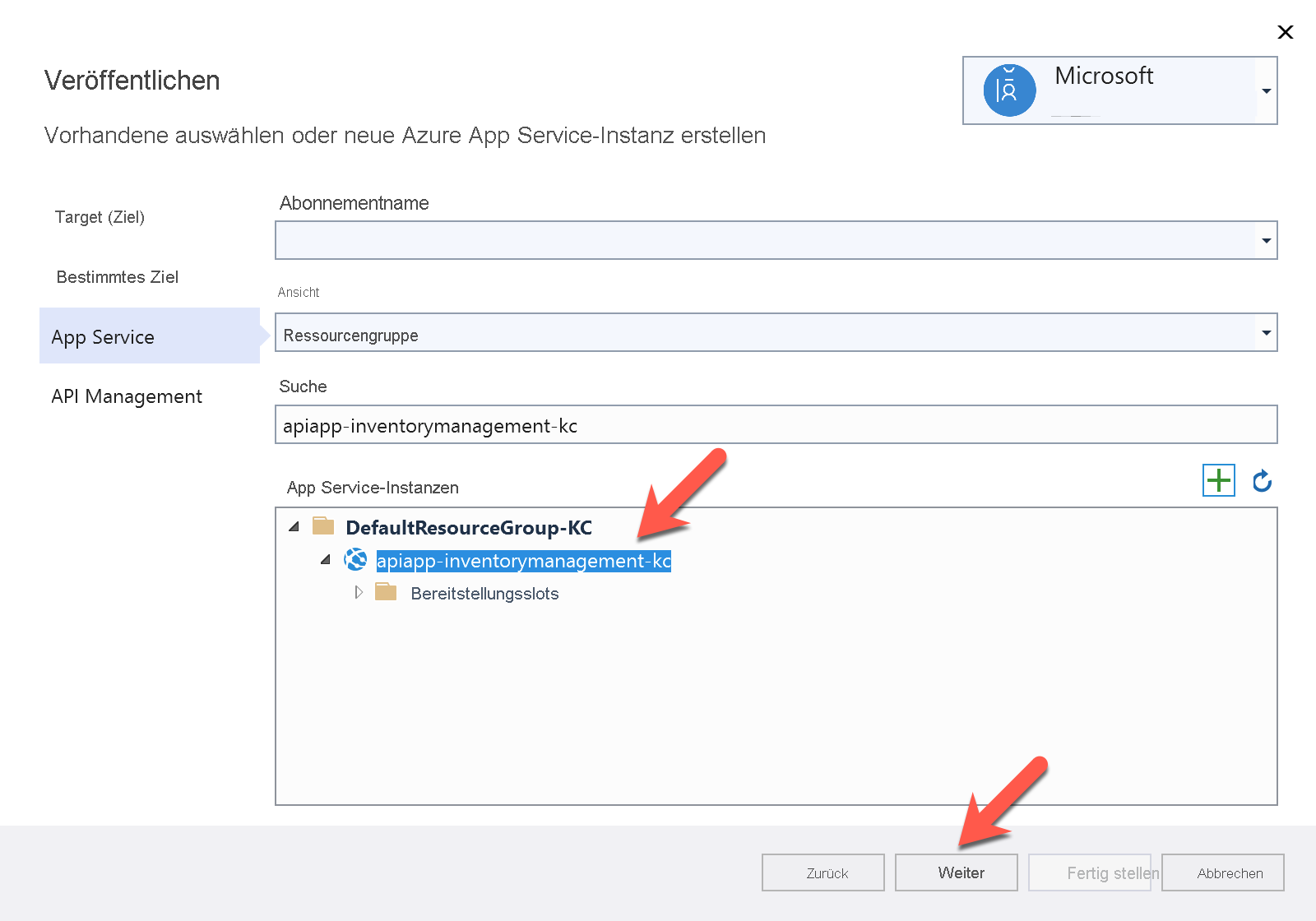Select the apiapp-inventorymanagement-kc tree item
The width and height of the screenshot is (1316, 921).
click(x=524, y=561)
